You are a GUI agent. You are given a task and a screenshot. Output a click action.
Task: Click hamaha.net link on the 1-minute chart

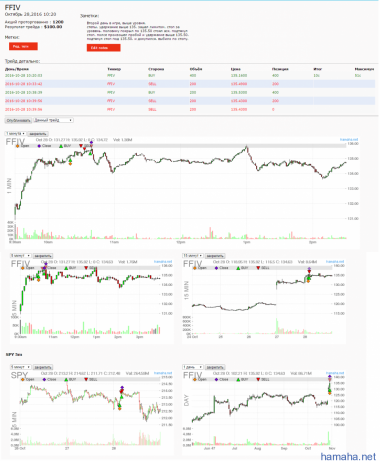pos(349,140)
